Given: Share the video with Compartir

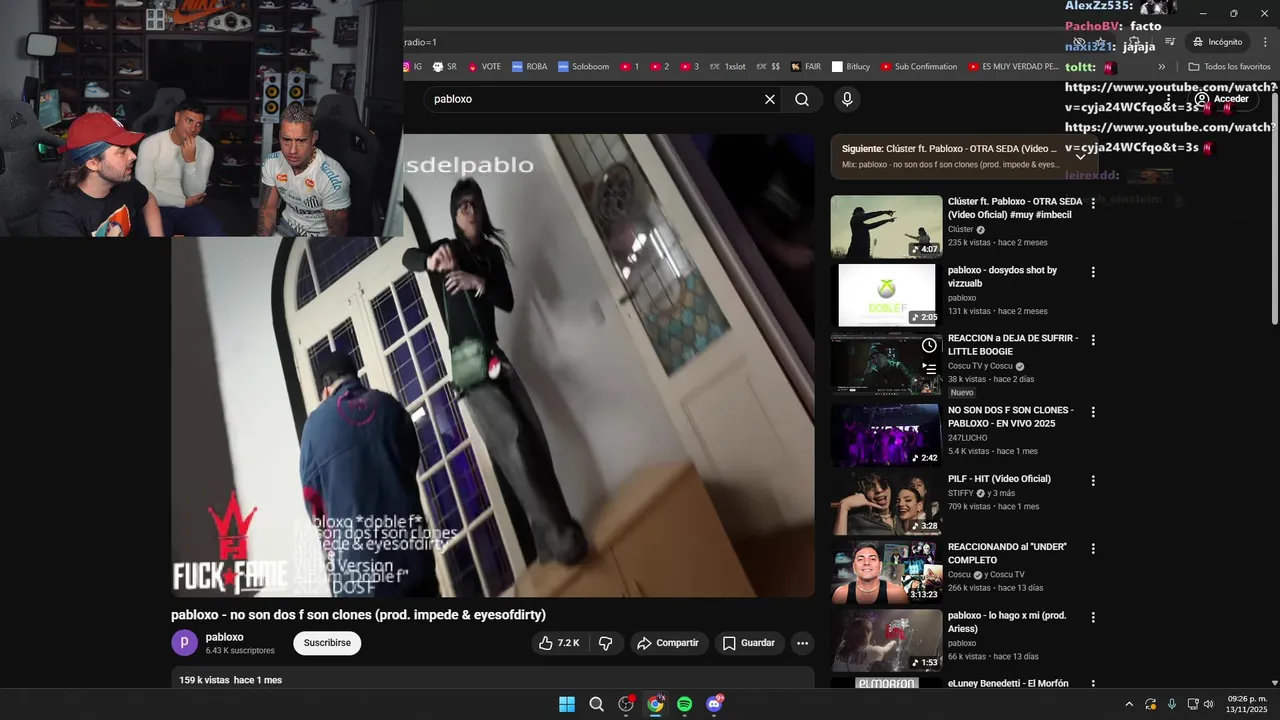Looking at the screenshot, I should [669, 643].
